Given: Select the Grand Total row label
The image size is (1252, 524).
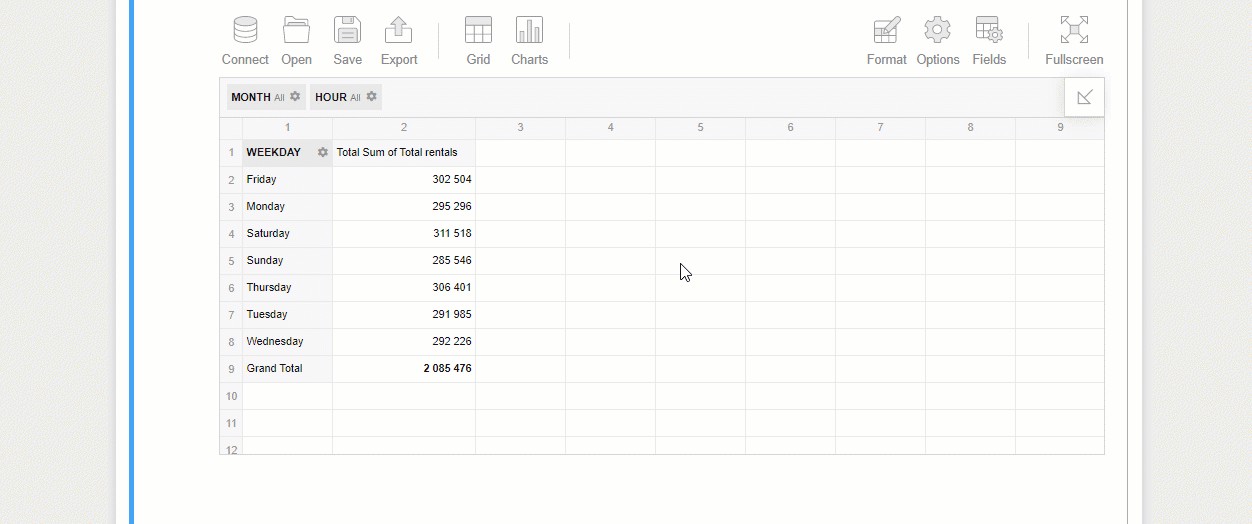Looking at the screenshot, I should click(288, 369).
